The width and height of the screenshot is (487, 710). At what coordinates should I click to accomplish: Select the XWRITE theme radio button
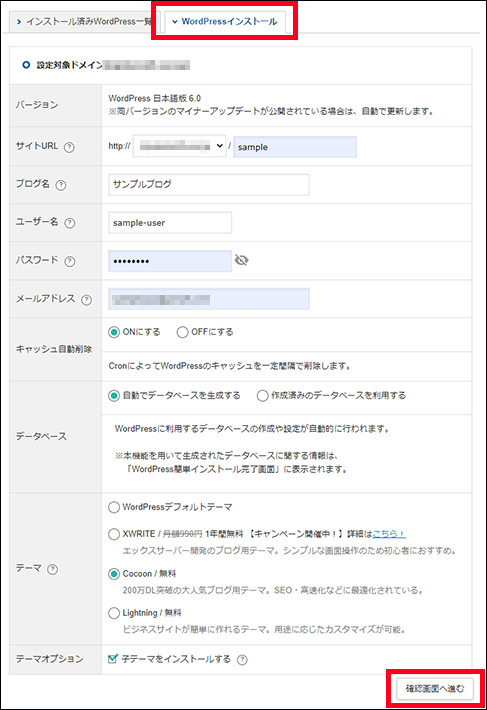pos(114,534)
